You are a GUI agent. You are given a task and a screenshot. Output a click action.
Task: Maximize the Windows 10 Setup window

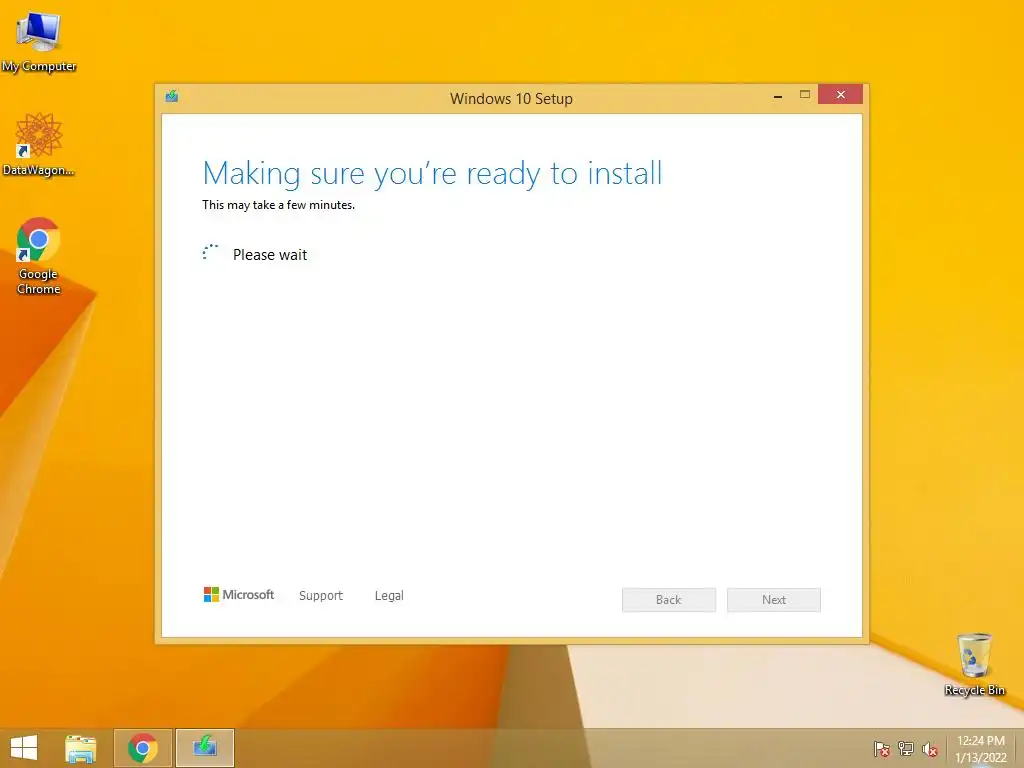pyautogui.click(x=805, y=95)
